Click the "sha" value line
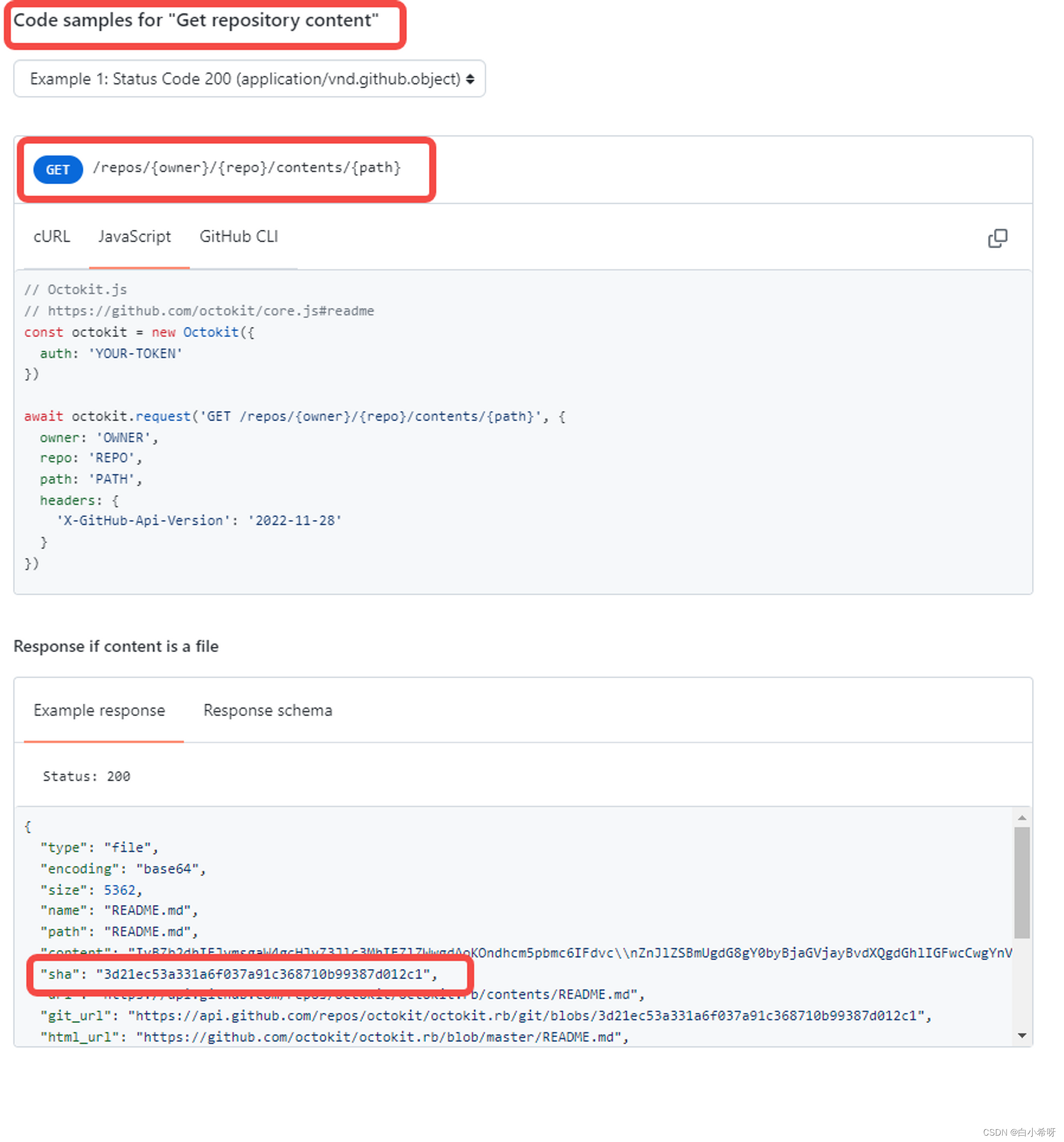The height and width of the screenshot is (1142, 1064). click(x=238, y=974)
